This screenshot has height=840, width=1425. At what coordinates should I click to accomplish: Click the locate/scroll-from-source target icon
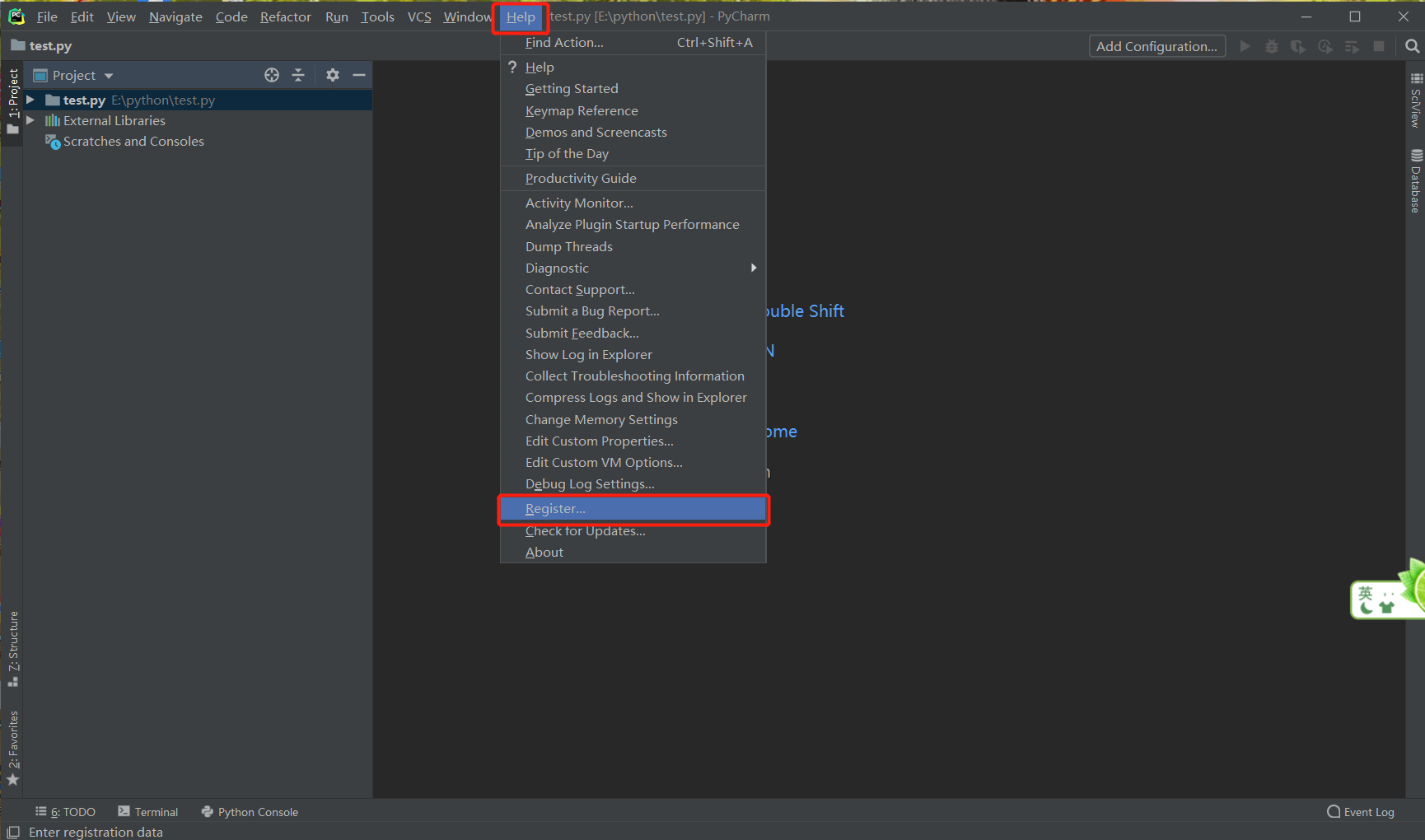click(272, 75)
